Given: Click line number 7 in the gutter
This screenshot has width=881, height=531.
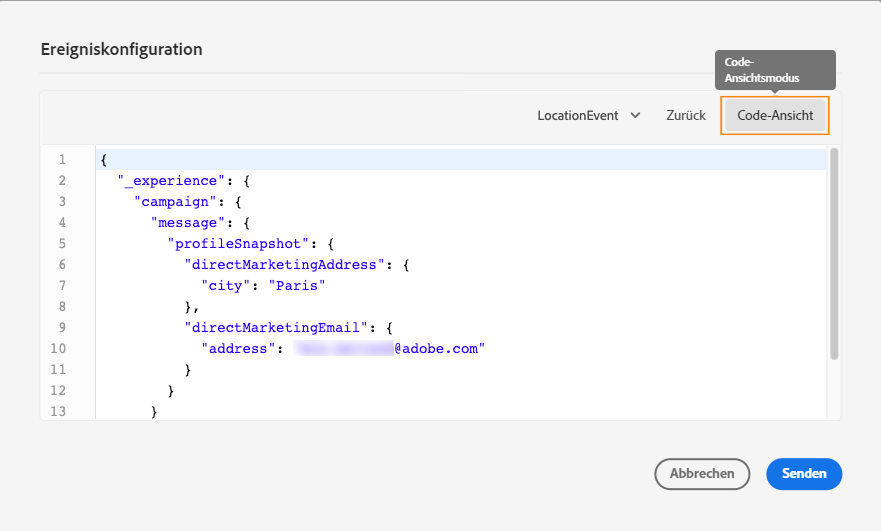Looking at the screenshot, I should click(62, 286).
